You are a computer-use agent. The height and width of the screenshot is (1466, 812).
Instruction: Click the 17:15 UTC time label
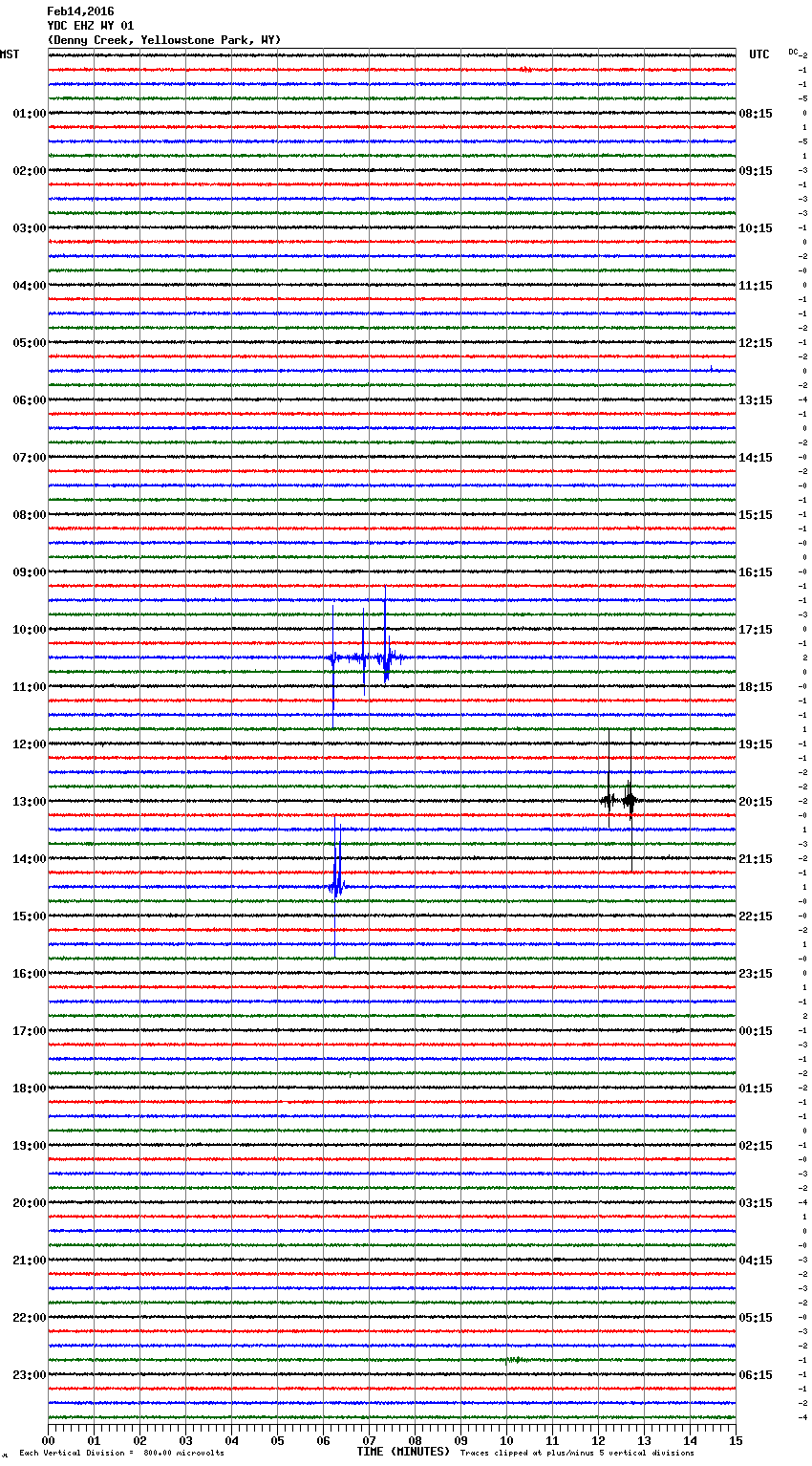pos(756,630)
